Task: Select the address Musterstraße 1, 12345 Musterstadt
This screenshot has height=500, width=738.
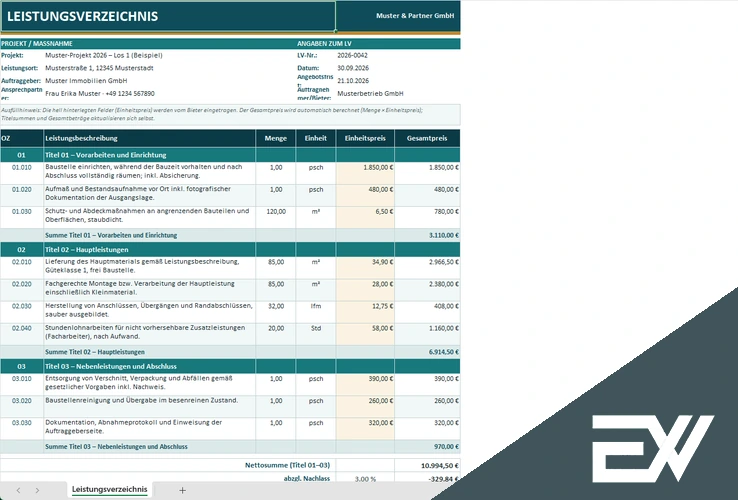Action: (99, 68)
